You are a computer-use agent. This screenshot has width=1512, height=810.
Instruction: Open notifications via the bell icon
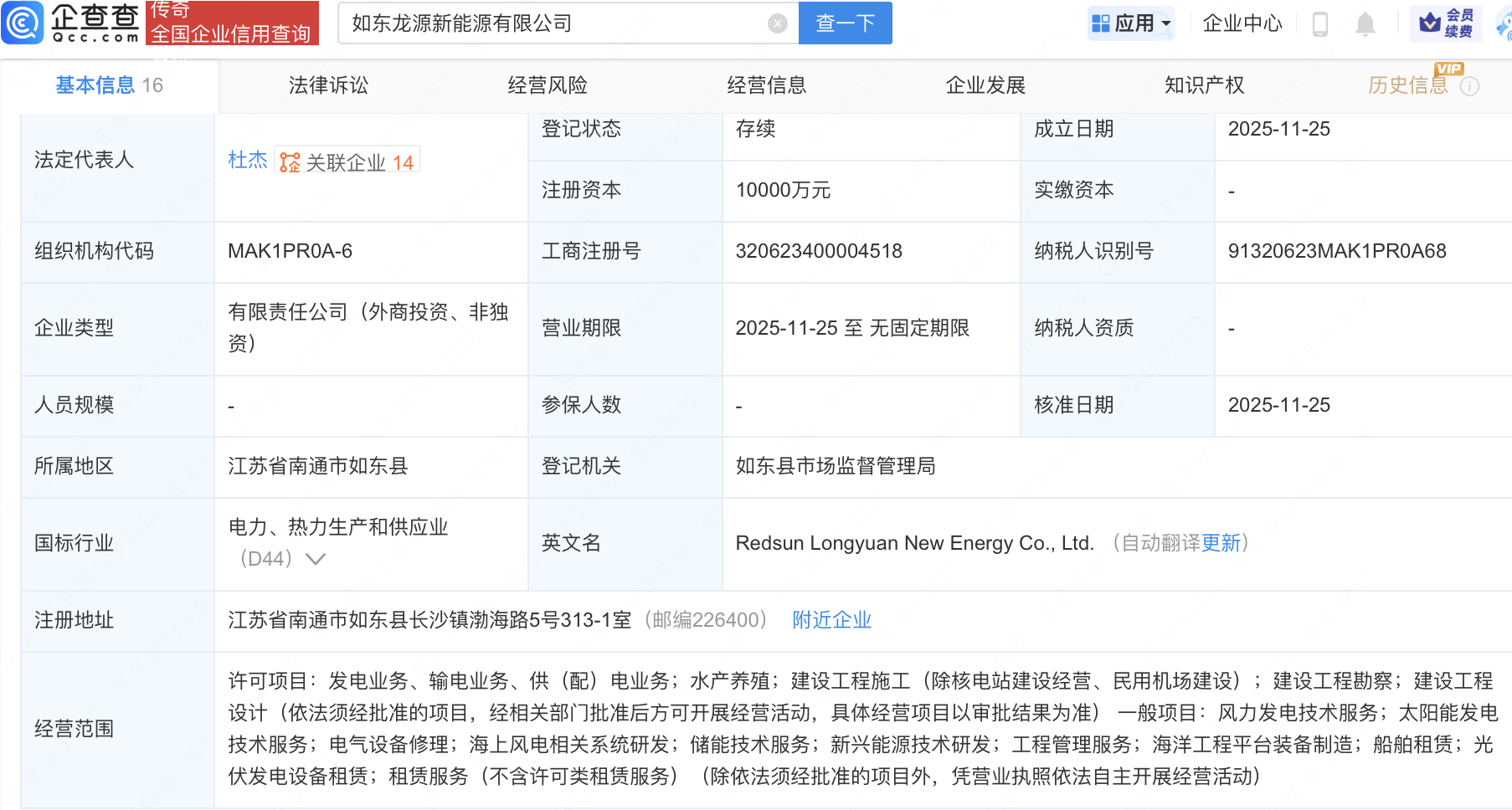coord(1365,23)
